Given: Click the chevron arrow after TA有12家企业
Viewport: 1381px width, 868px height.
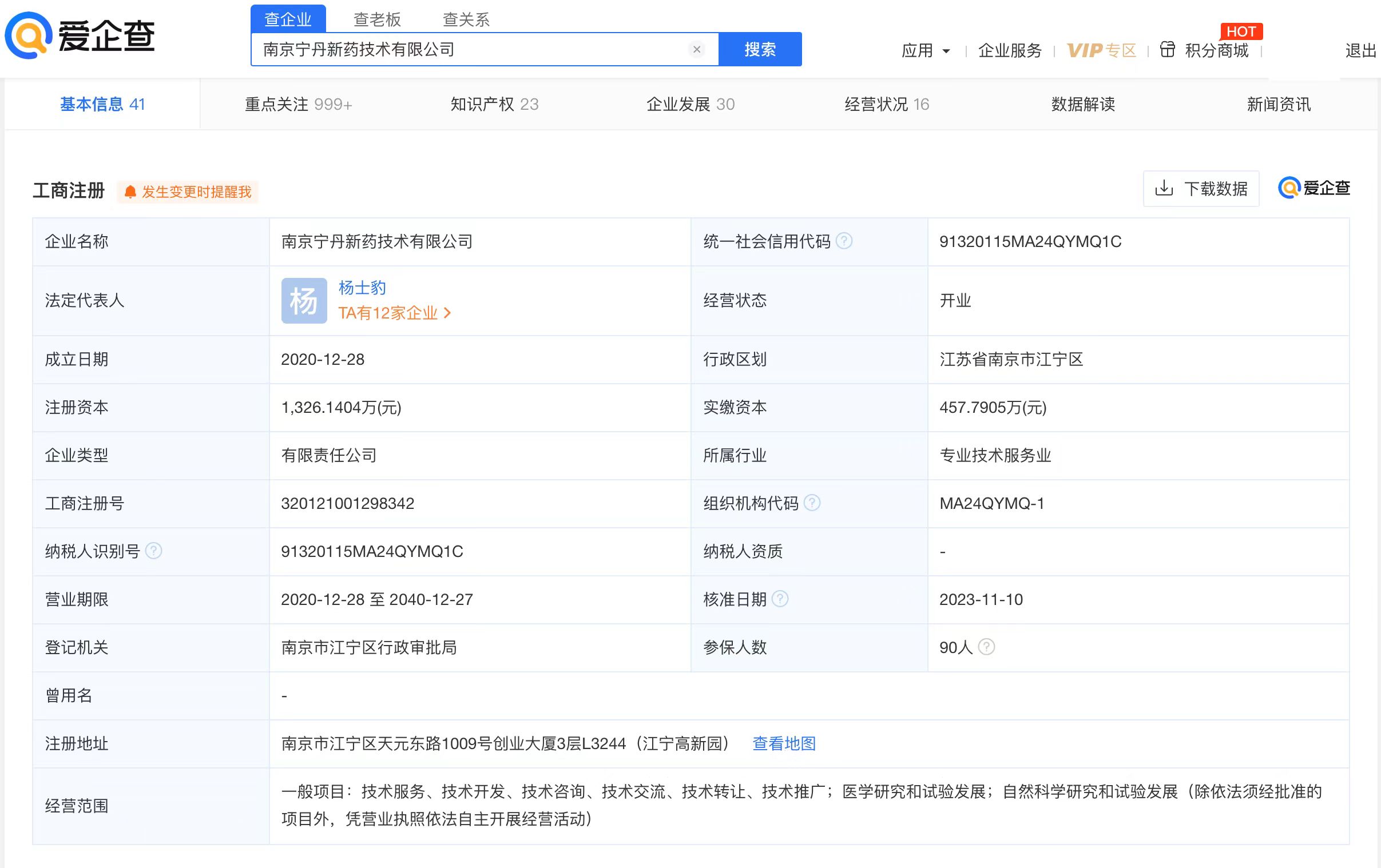Looking at the screenshot, I should click(x=447, y=313).
